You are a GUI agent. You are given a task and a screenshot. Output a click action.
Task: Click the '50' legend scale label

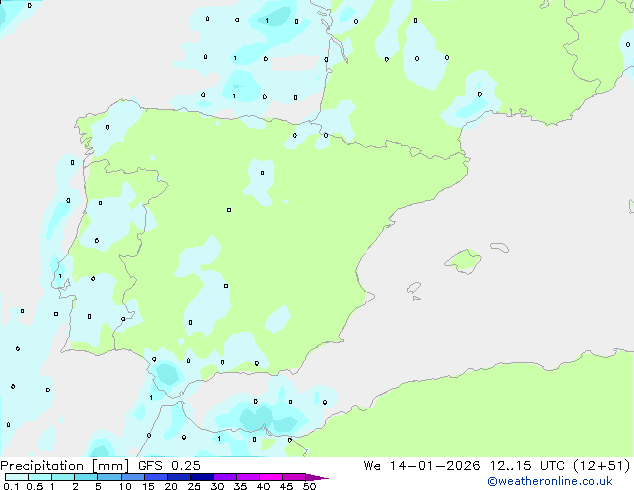pyautogui.click(x=309, y=486)
